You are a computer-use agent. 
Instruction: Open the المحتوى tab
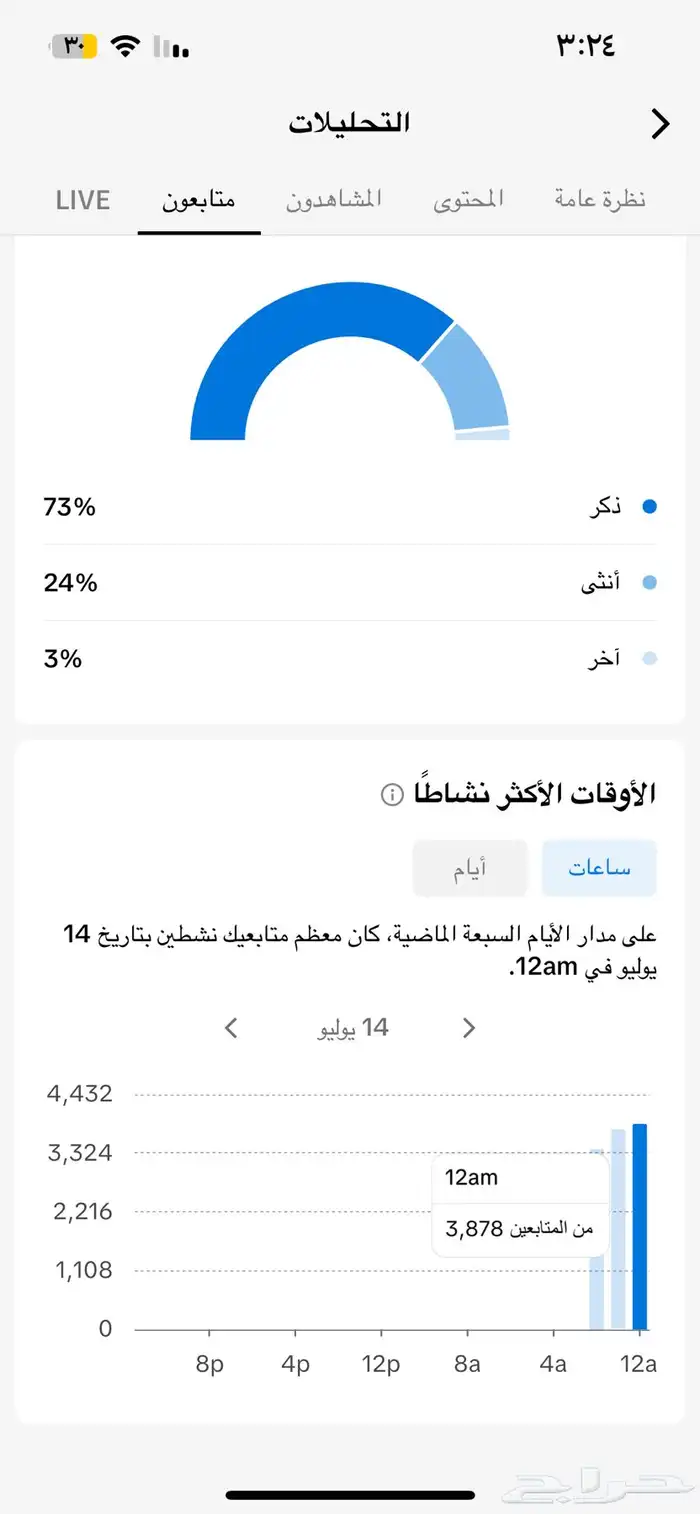tap(468, 200)
